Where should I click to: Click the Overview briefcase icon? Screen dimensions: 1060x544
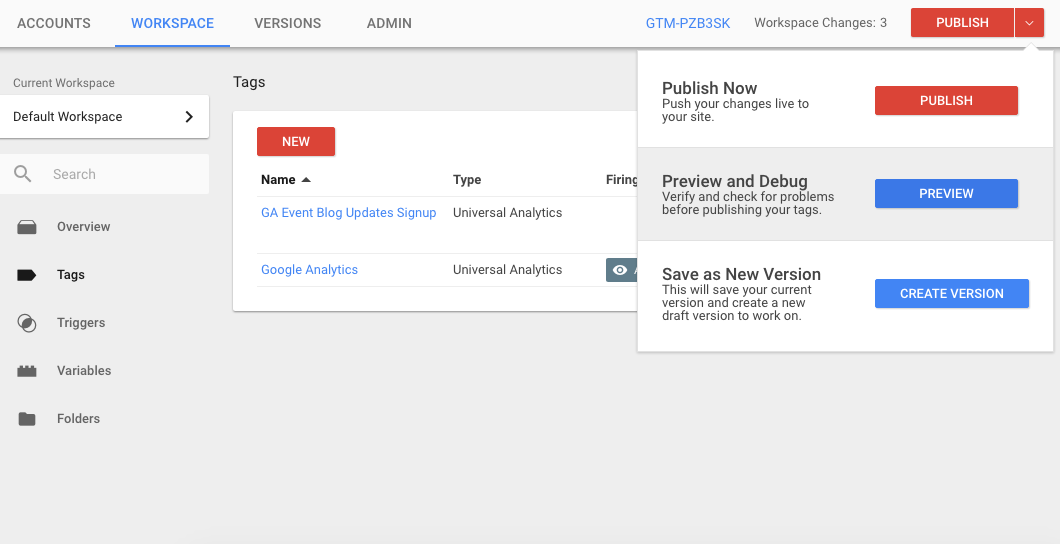[27, 227]
